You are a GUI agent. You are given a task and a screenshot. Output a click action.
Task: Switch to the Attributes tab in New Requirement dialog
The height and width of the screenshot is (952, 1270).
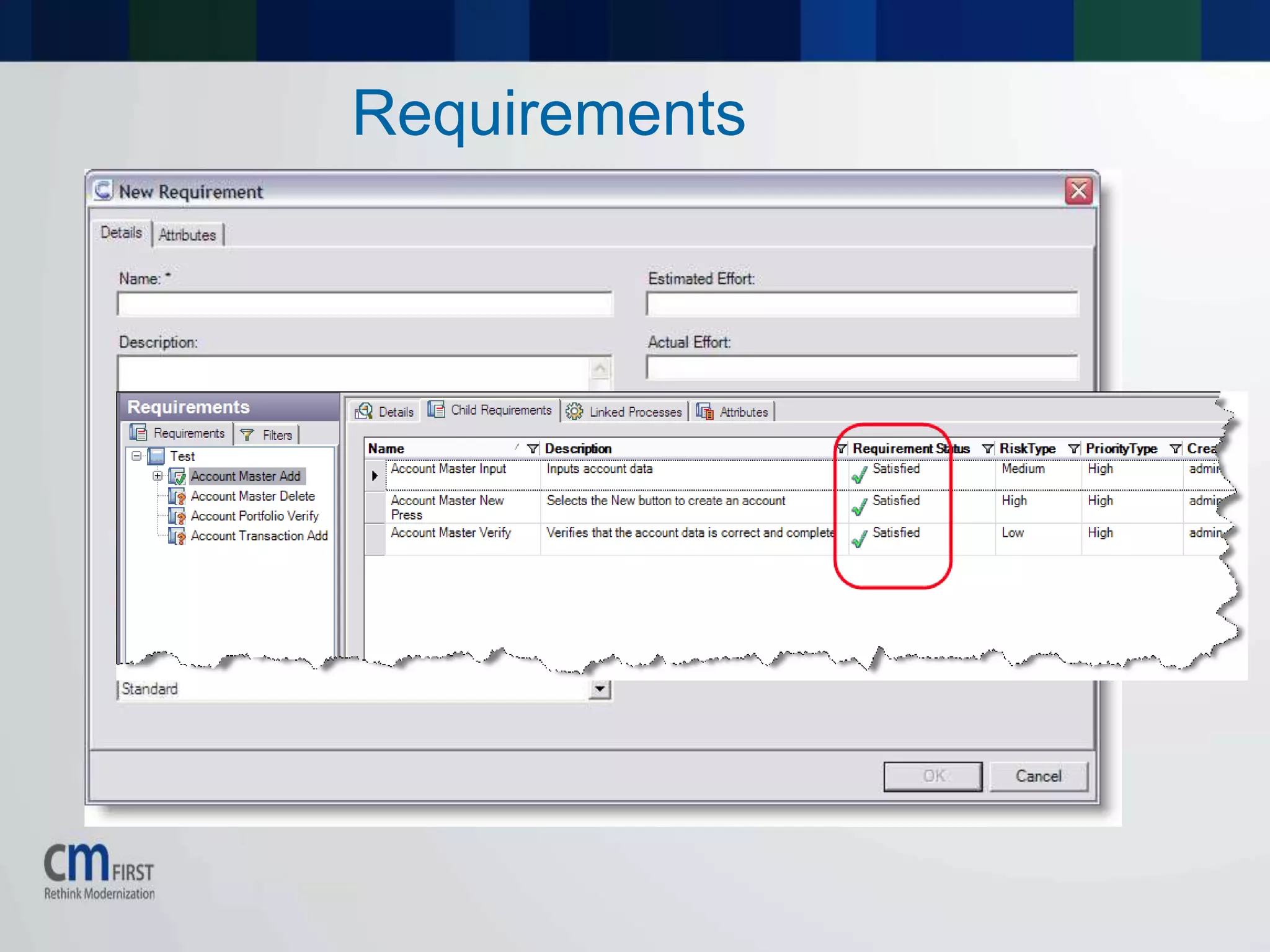pos(187,235)
